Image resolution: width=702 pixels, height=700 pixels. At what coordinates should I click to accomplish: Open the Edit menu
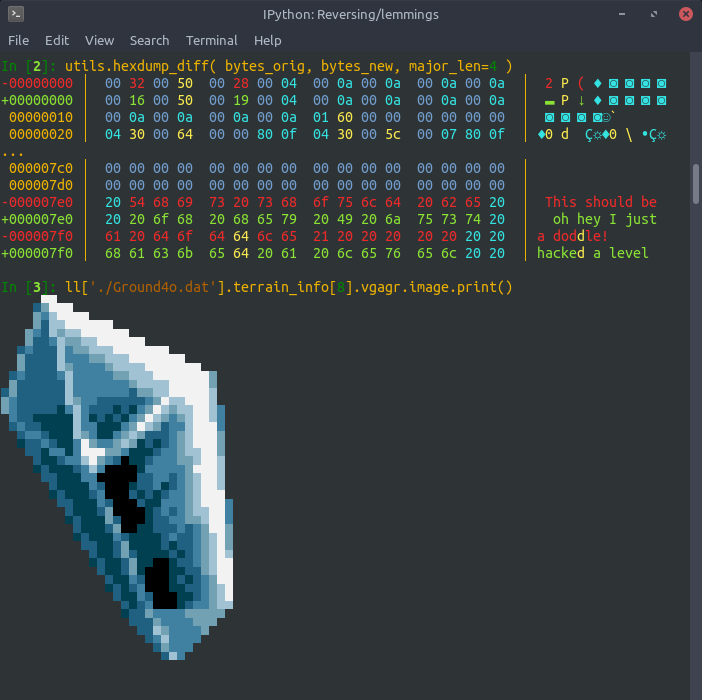coord(57,41)
